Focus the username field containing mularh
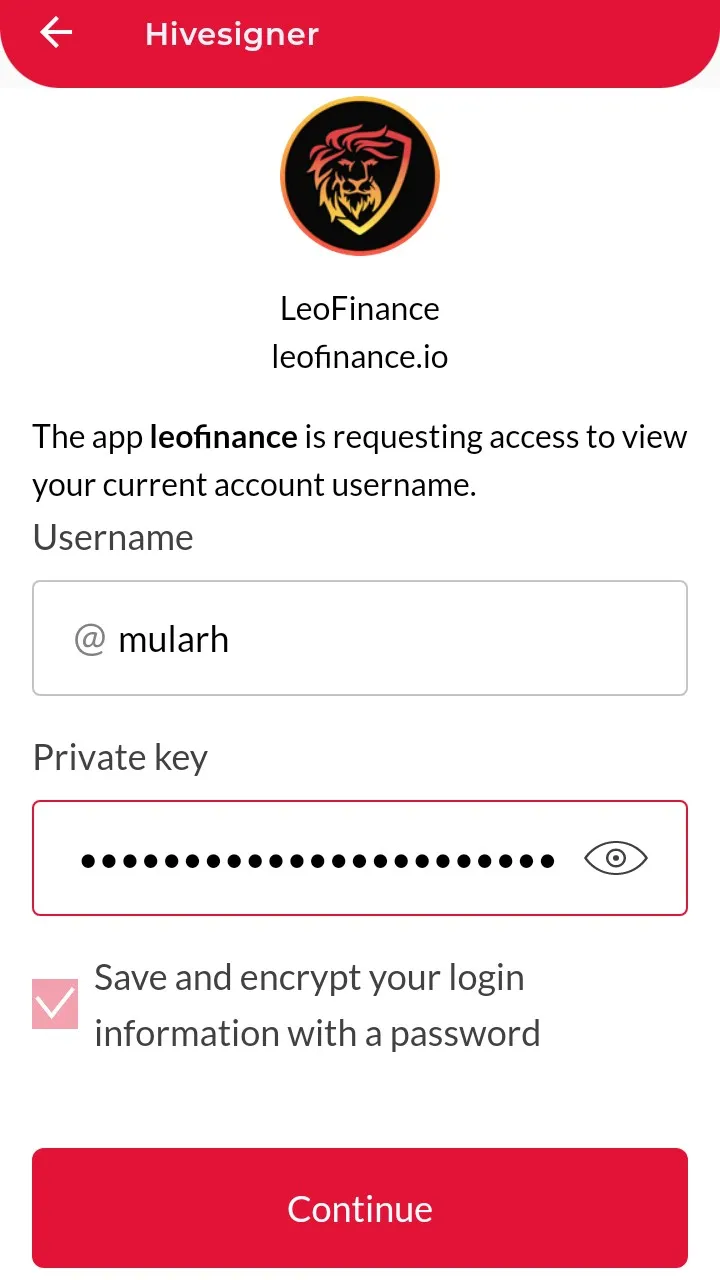 [360, 638]
